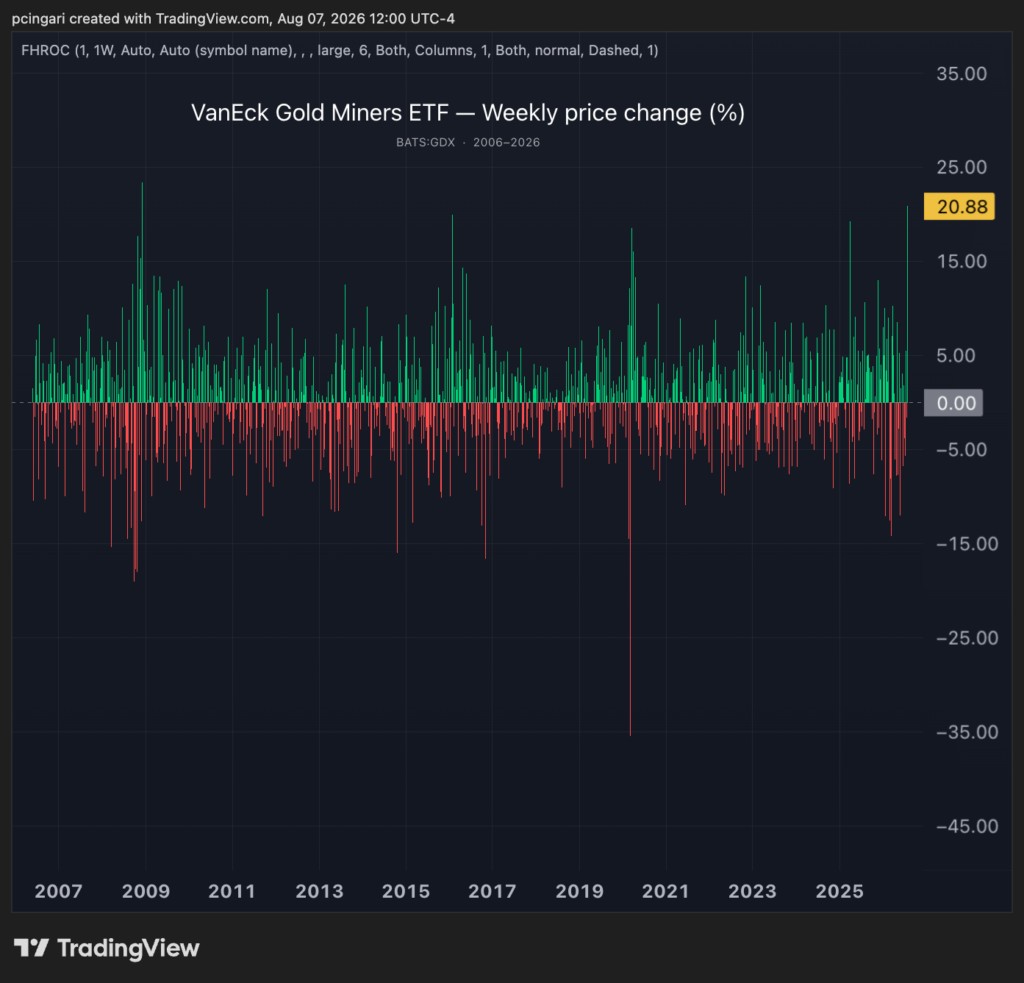Click the 2015 label on time axis

coord(406,891)
